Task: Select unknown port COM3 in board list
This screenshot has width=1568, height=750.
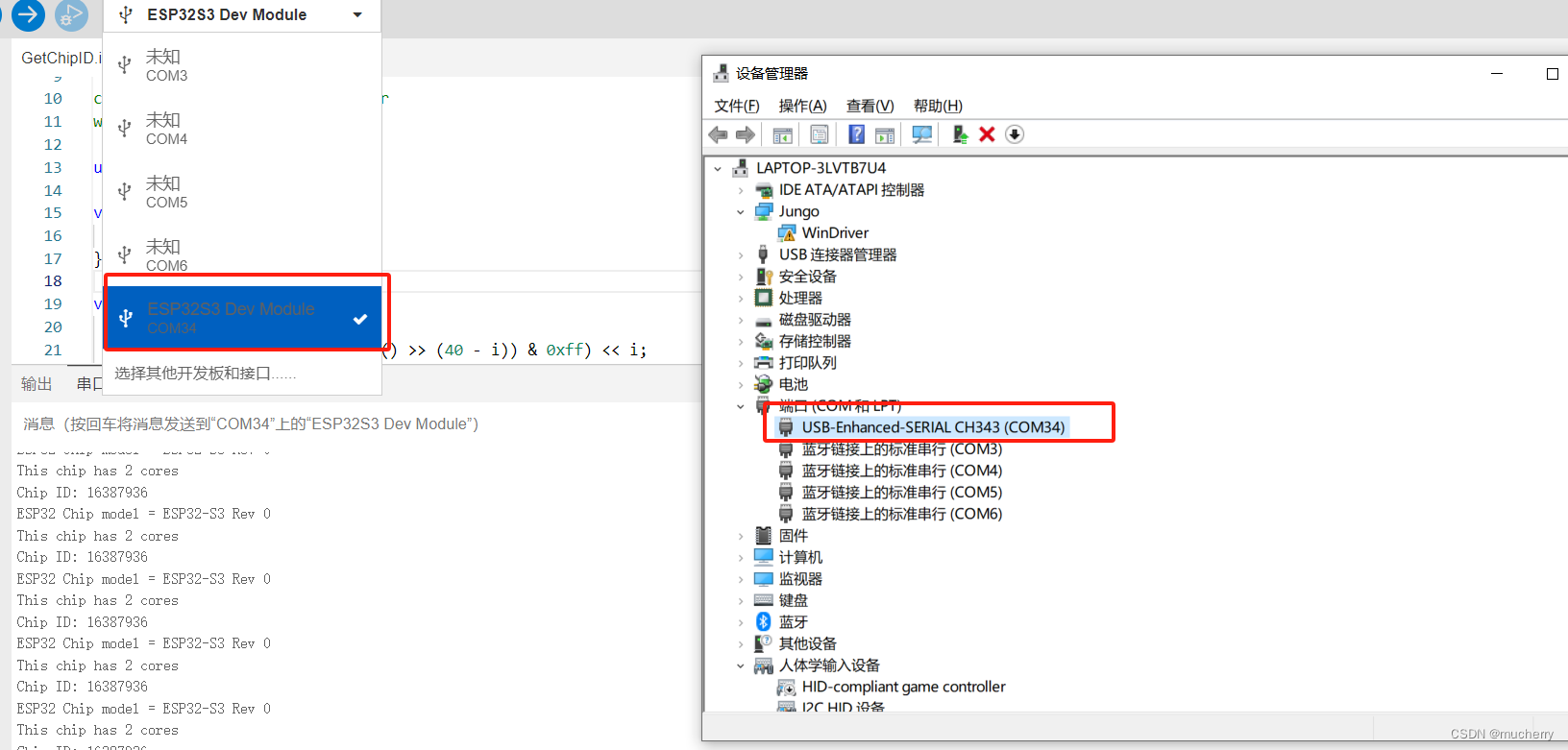Action: 242,65
